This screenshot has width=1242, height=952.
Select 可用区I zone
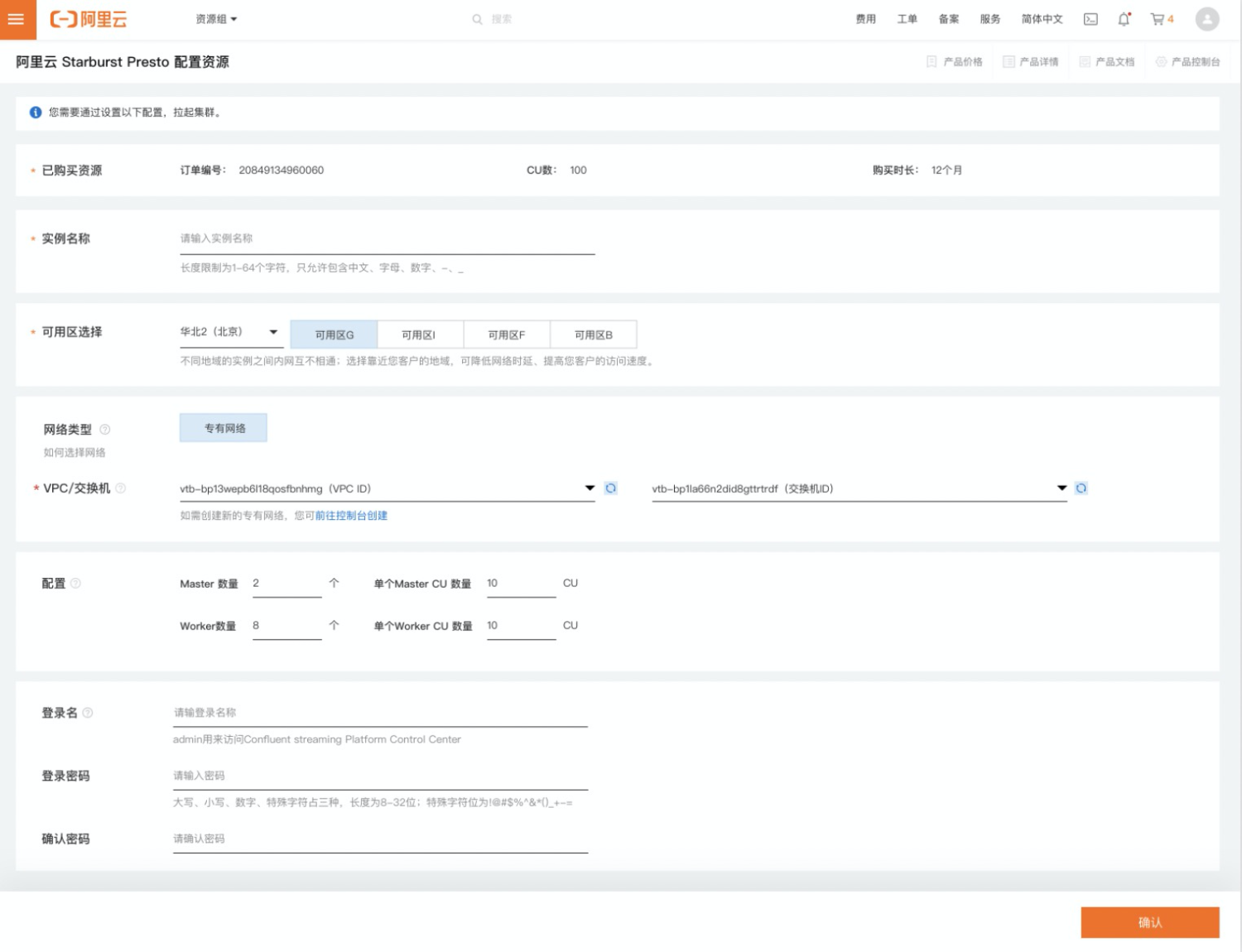click(420, 334)
